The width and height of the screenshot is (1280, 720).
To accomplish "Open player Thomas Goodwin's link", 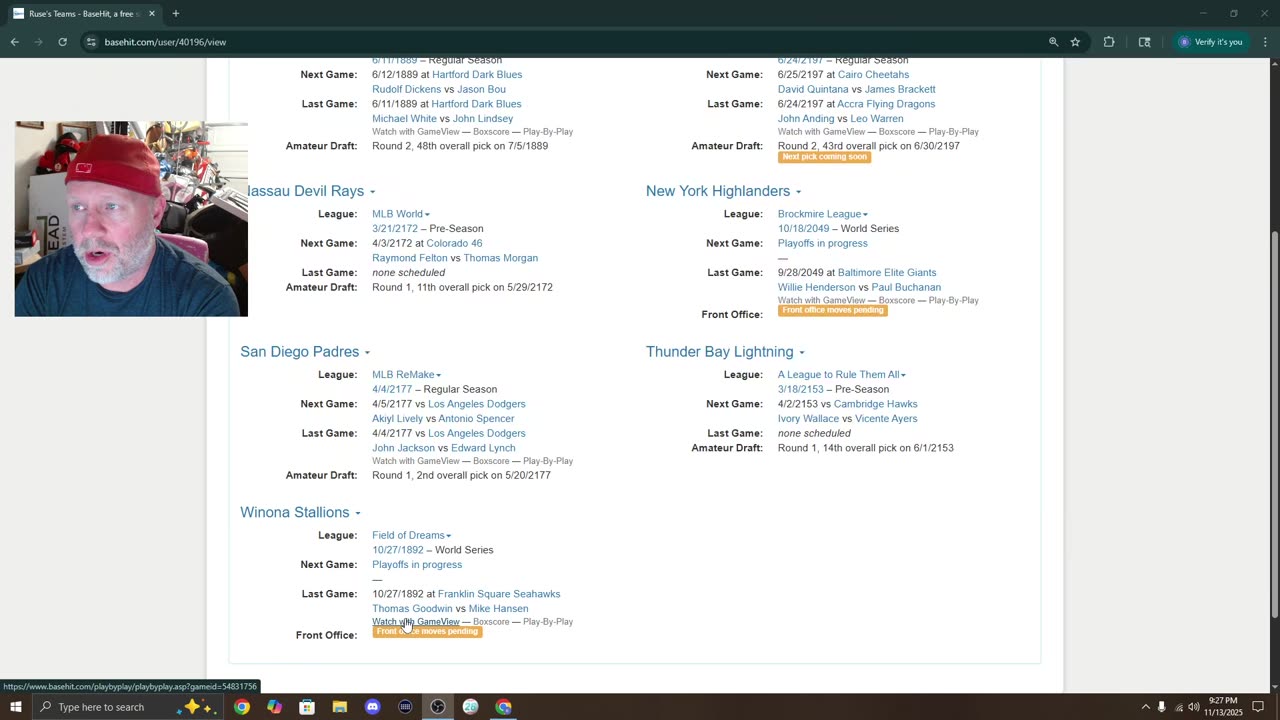I will pos(412,608).
